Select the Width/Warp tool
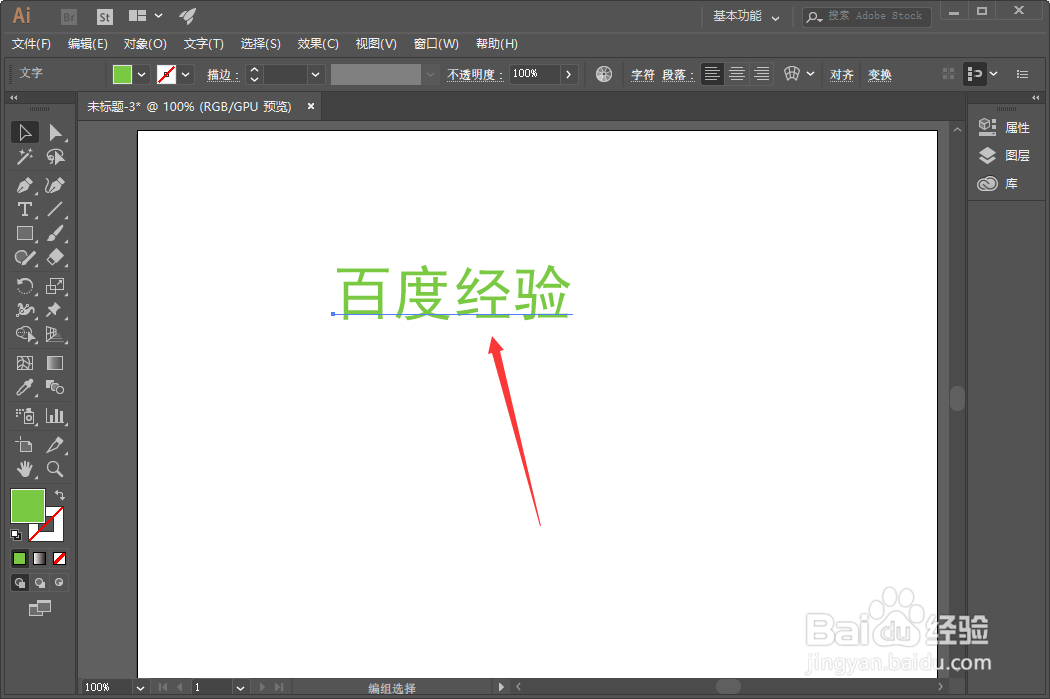The height and width of the screenshot is (699, 1050). click(x=25, y=310)
